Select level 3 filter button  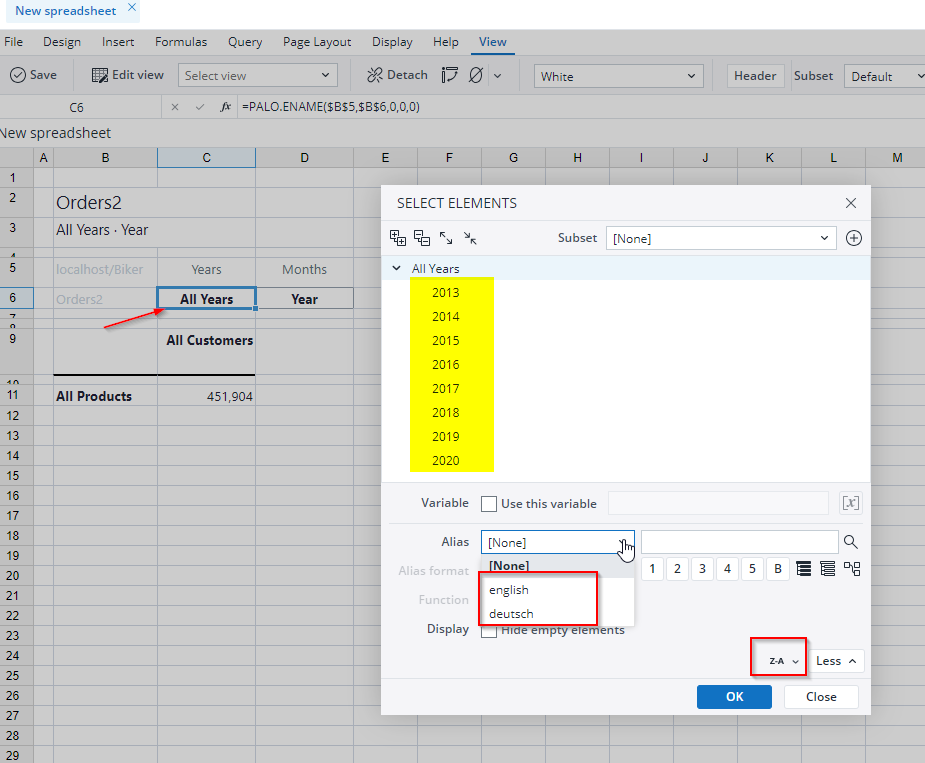(x=703, y=569)
